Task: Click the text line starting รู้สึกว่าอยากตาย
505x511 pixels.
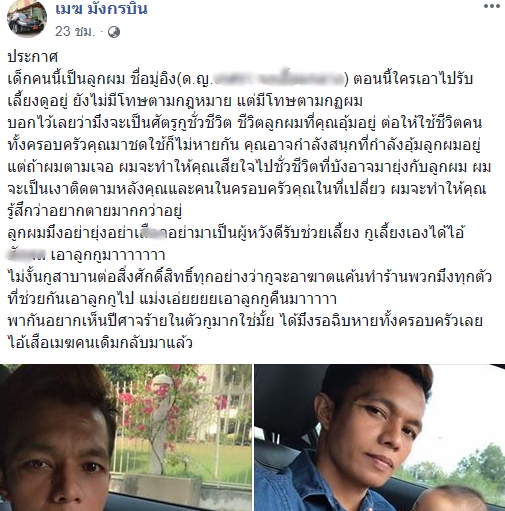Action: click(95, 211)
